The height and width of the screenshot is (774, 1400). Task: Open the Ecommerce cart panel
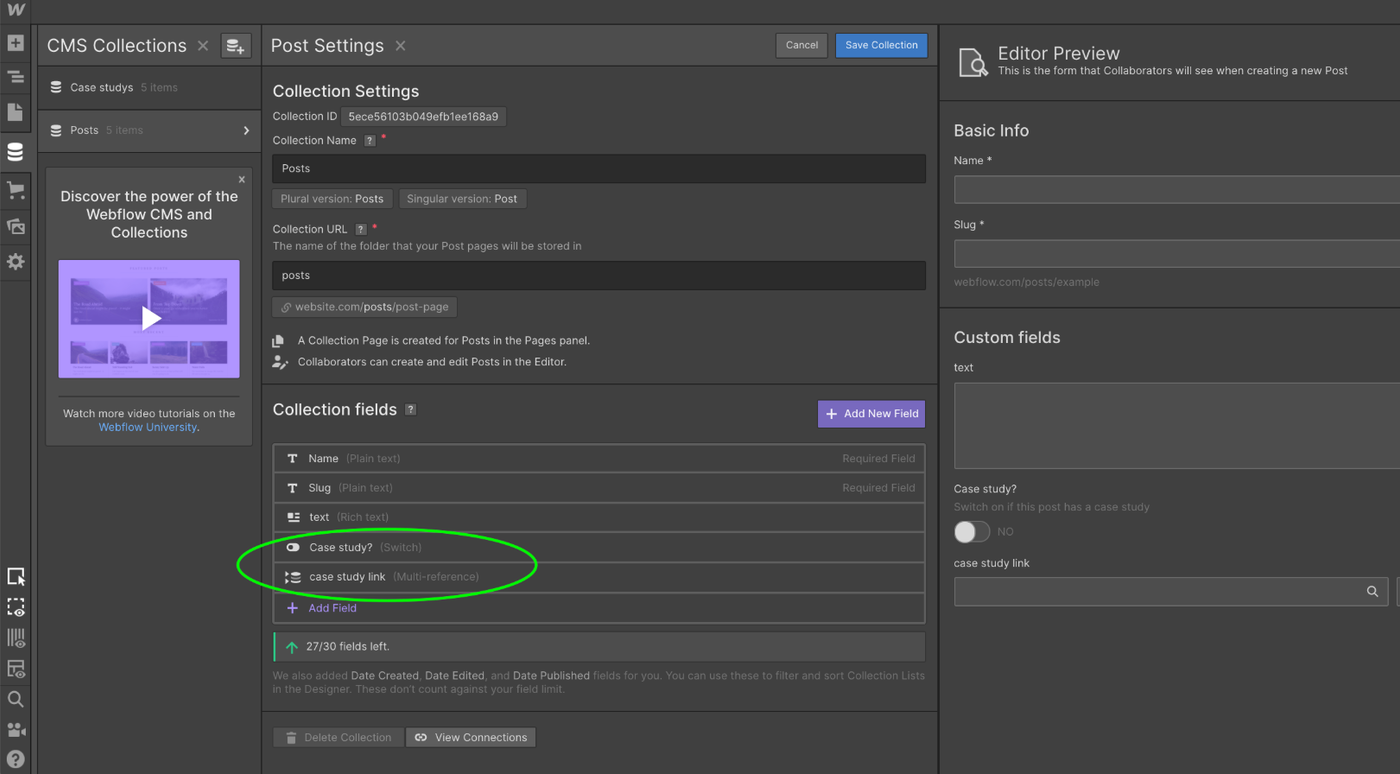pyautogui.click(x=15, y=190)
